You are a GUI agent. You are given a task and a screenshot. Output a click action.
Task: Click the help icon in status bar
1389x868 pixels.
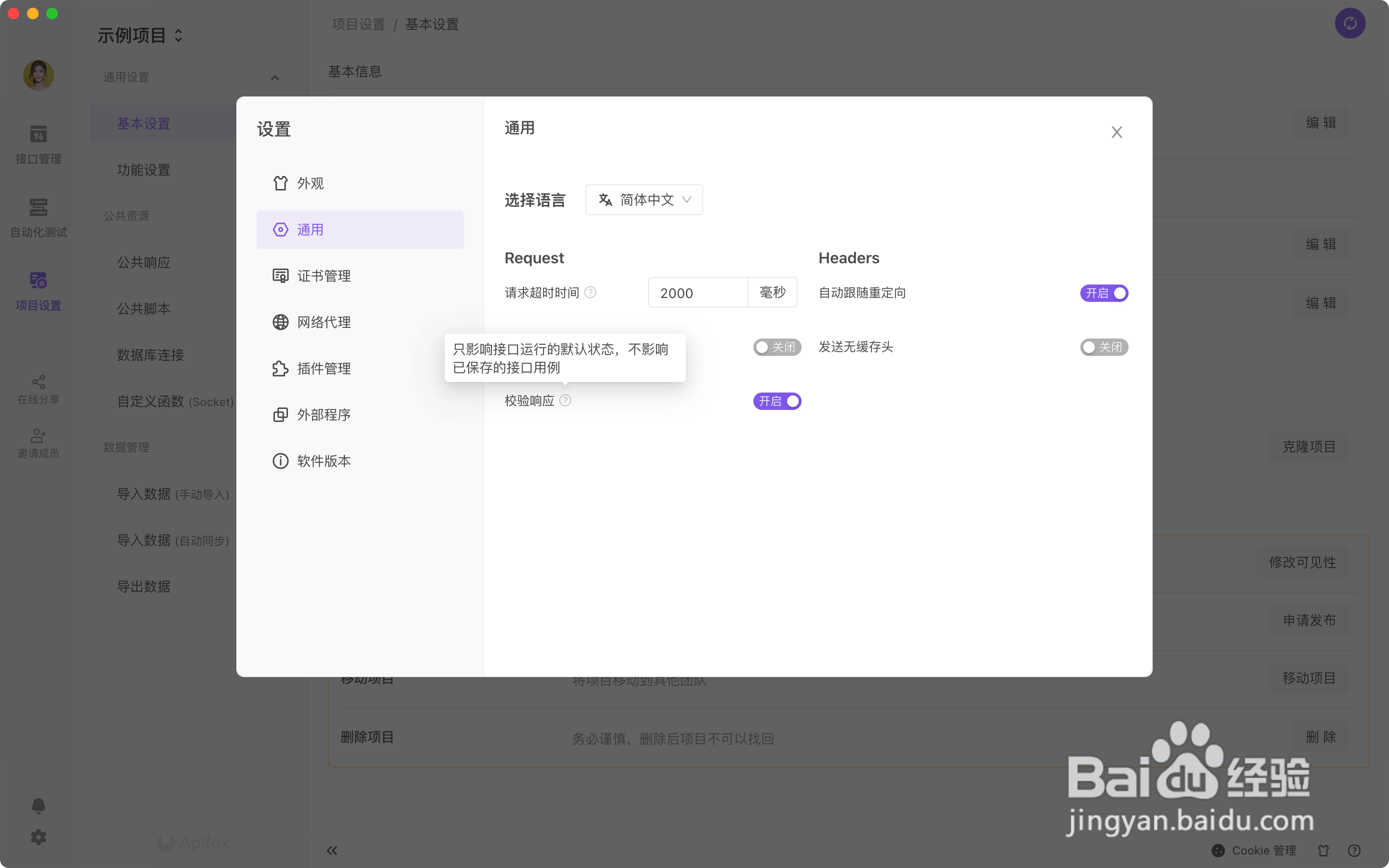click(x=1355, y=850)
